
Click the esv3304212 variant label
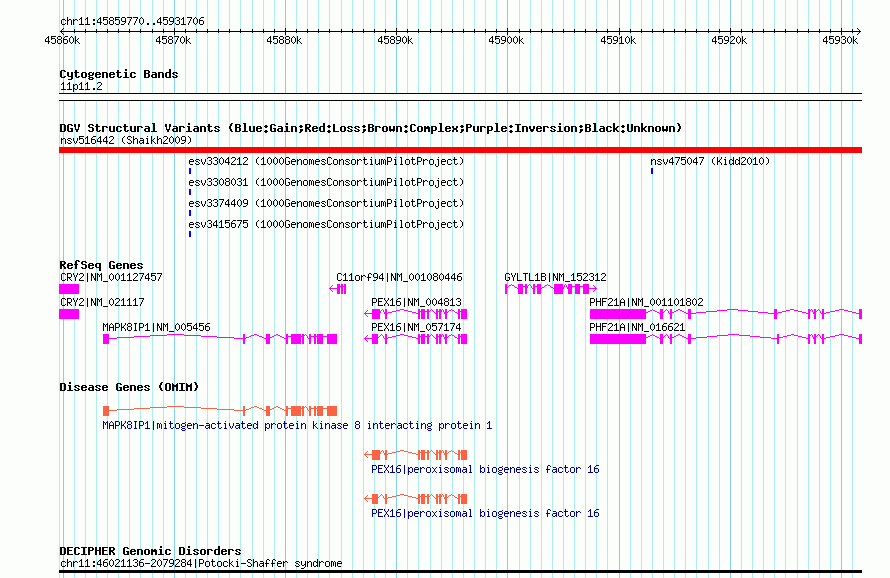(x=326, y=161)
